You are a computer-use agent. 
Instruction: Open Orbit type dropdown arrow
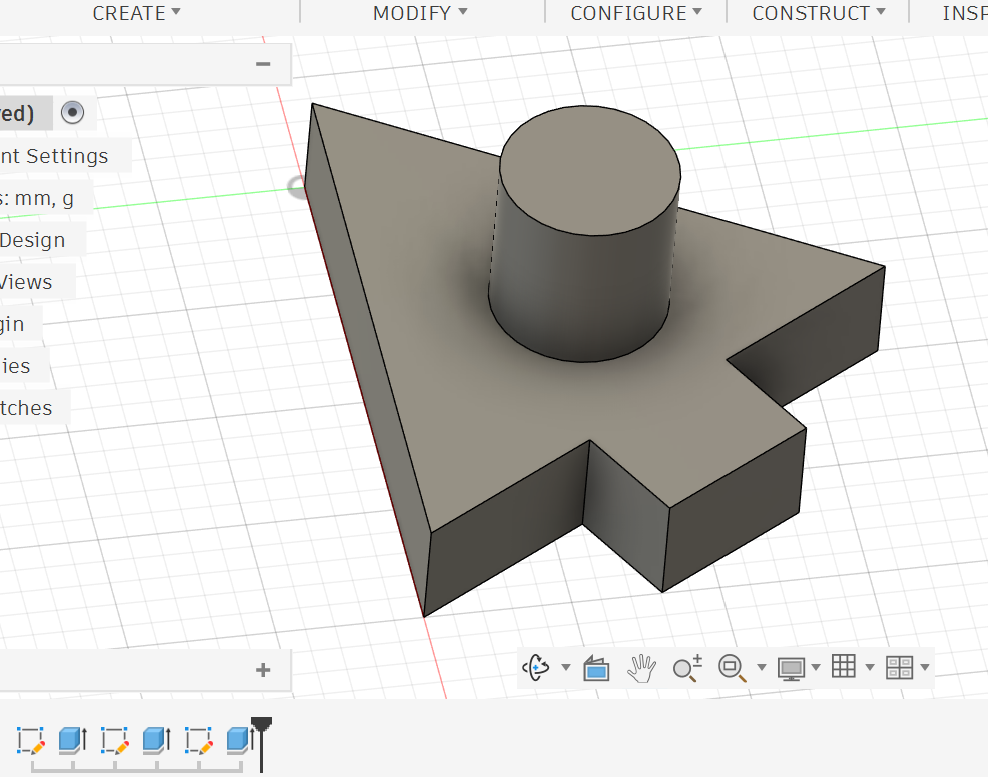click(x=565, y=667)
